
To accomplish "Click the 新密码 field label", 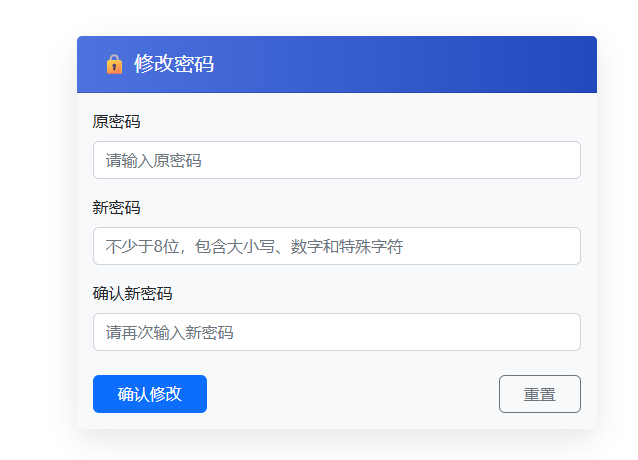I will [116, 207].
